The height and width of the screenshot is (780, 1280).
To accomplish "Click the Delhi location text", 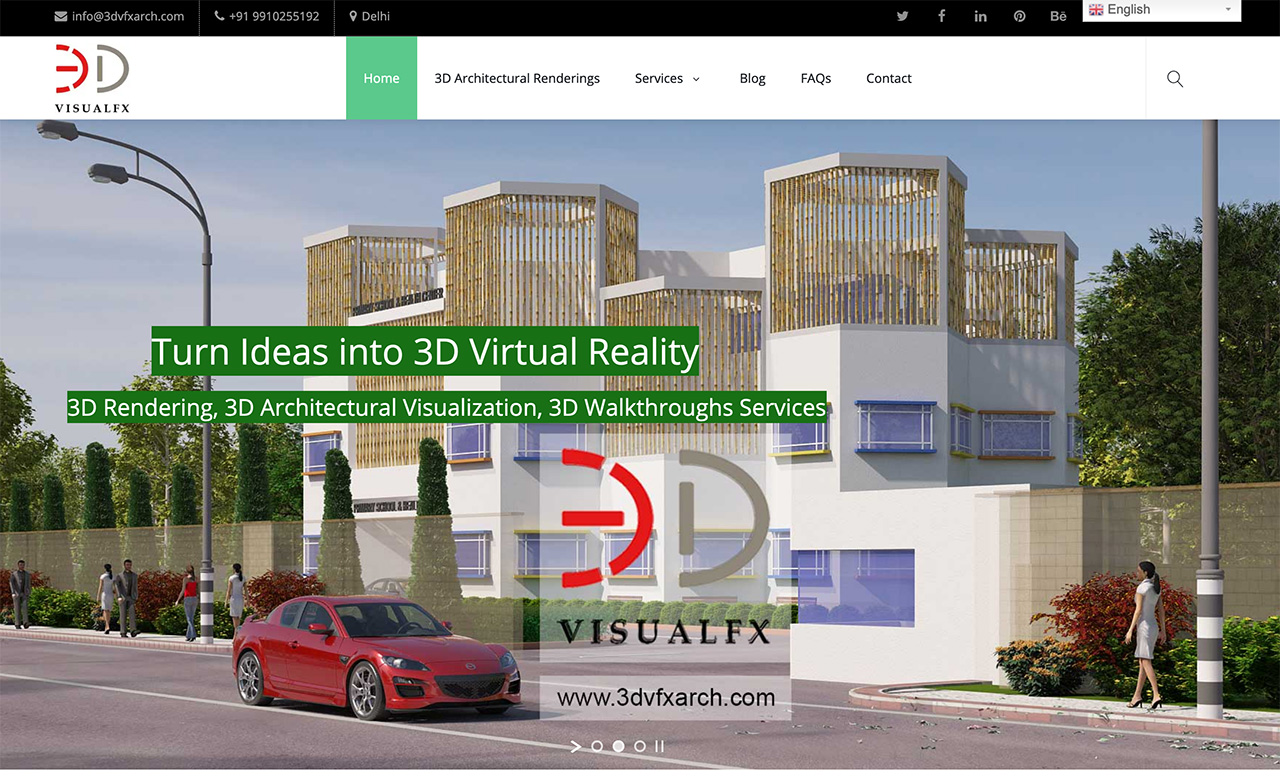I will coord(376,16).
